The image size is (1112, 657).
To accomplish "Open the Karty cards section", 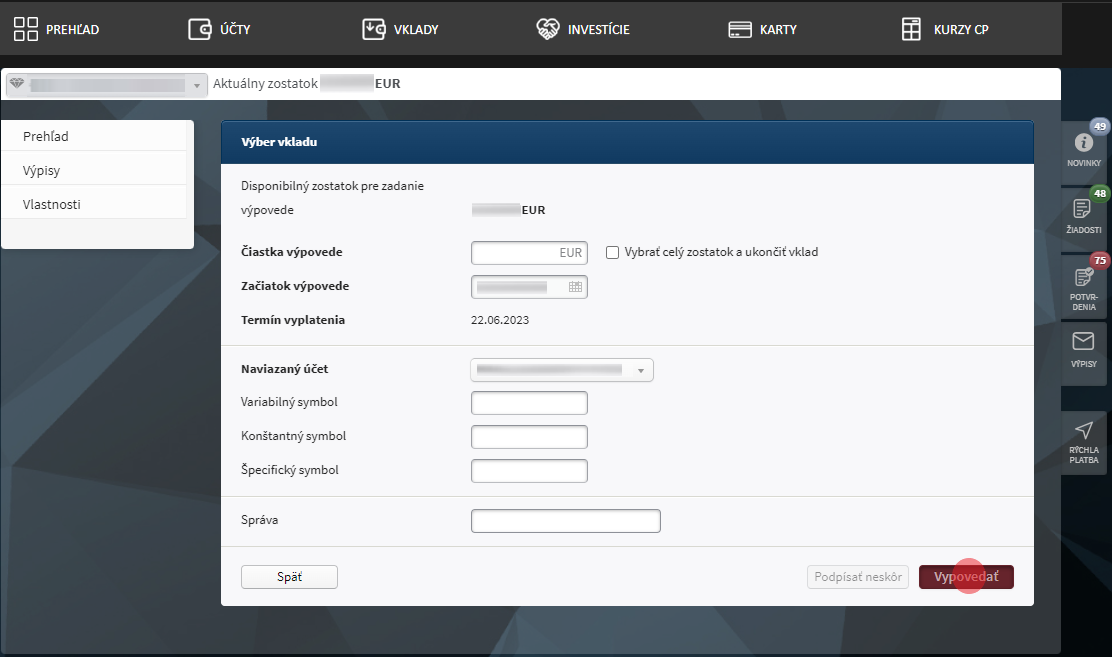I will click(762, 29).
